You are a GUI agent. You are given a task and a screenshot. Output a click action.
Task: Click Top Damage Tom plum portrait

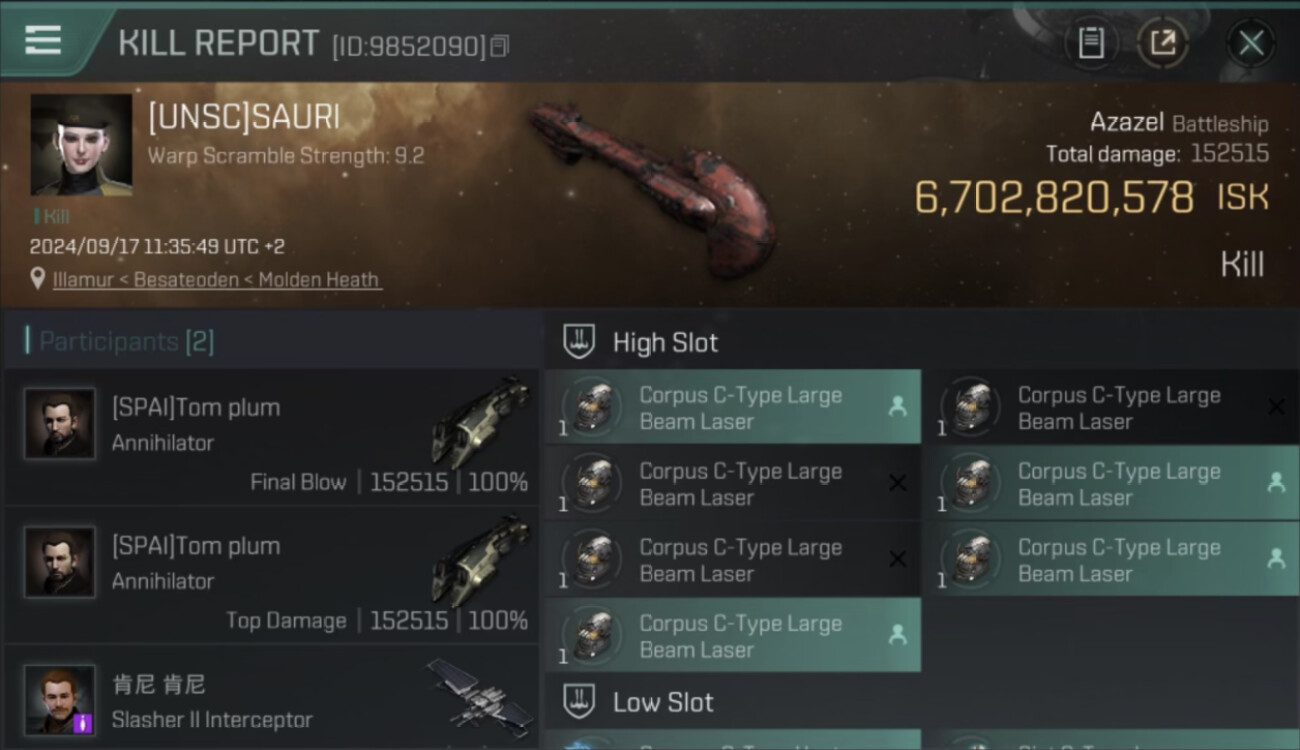tap(60, 562)
